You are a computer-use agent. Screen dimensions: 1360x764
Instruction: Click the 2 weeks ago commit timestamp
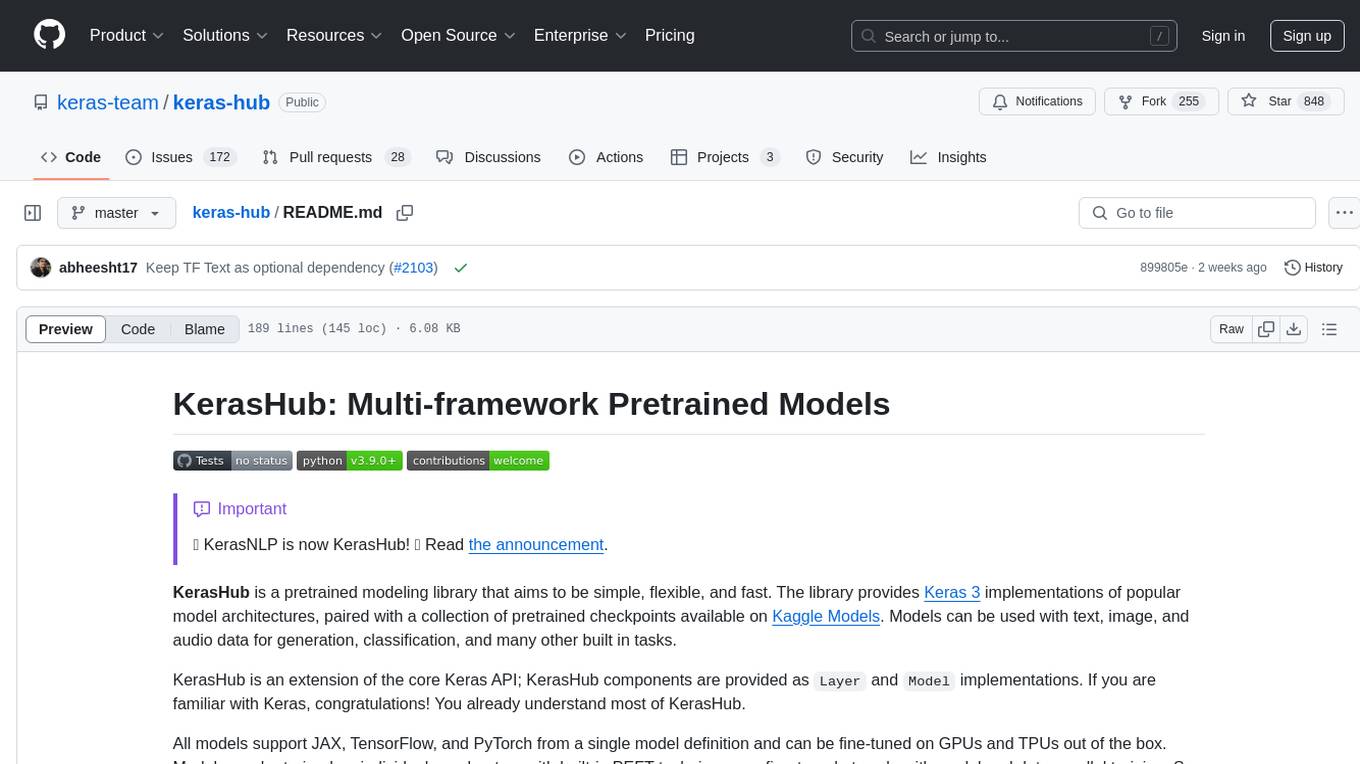[1231, 268]
